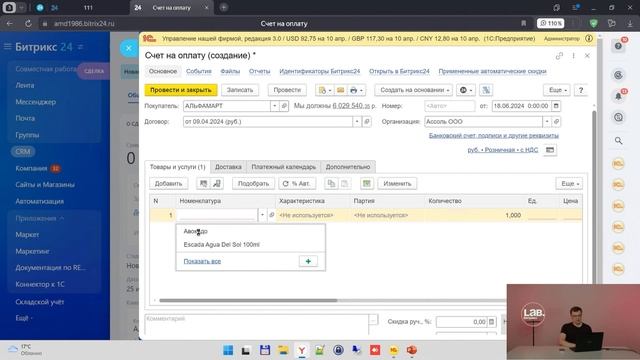640x360 pixels.
Task: Click the envelope send-by-email icon
Action: pos(340,90)
